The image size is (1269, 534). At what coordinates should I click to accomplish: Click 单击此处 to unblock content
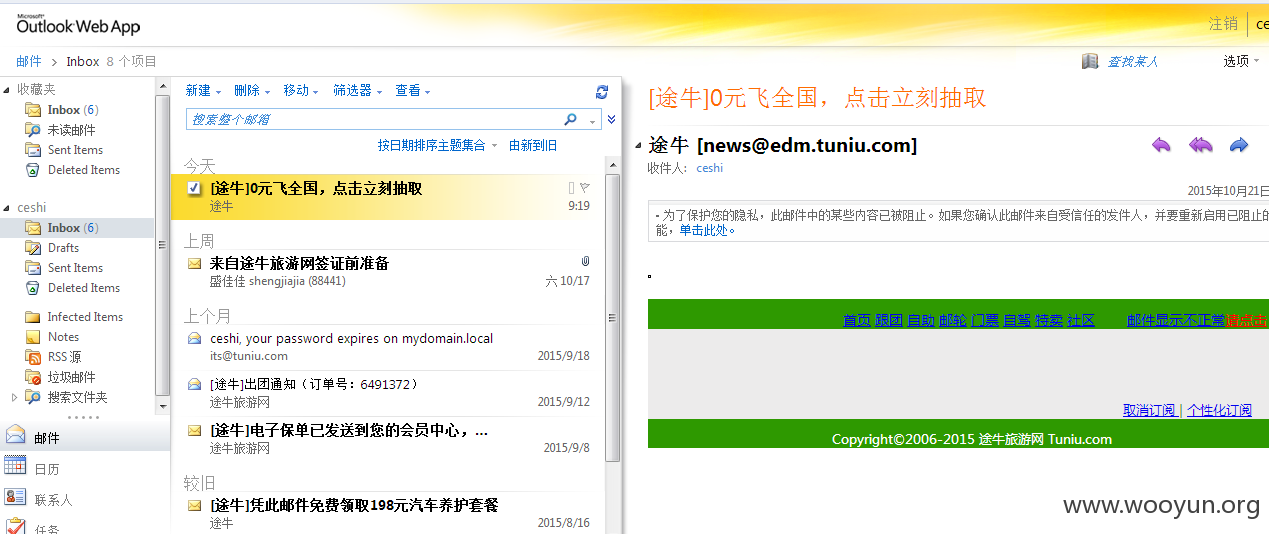coord(705,230)
